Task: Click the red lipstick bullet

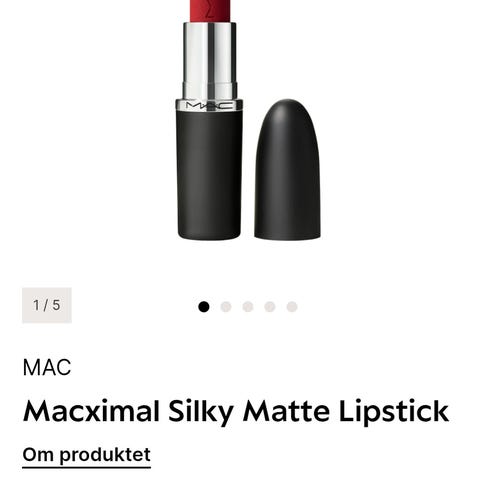Action: (x=210, y=11)
